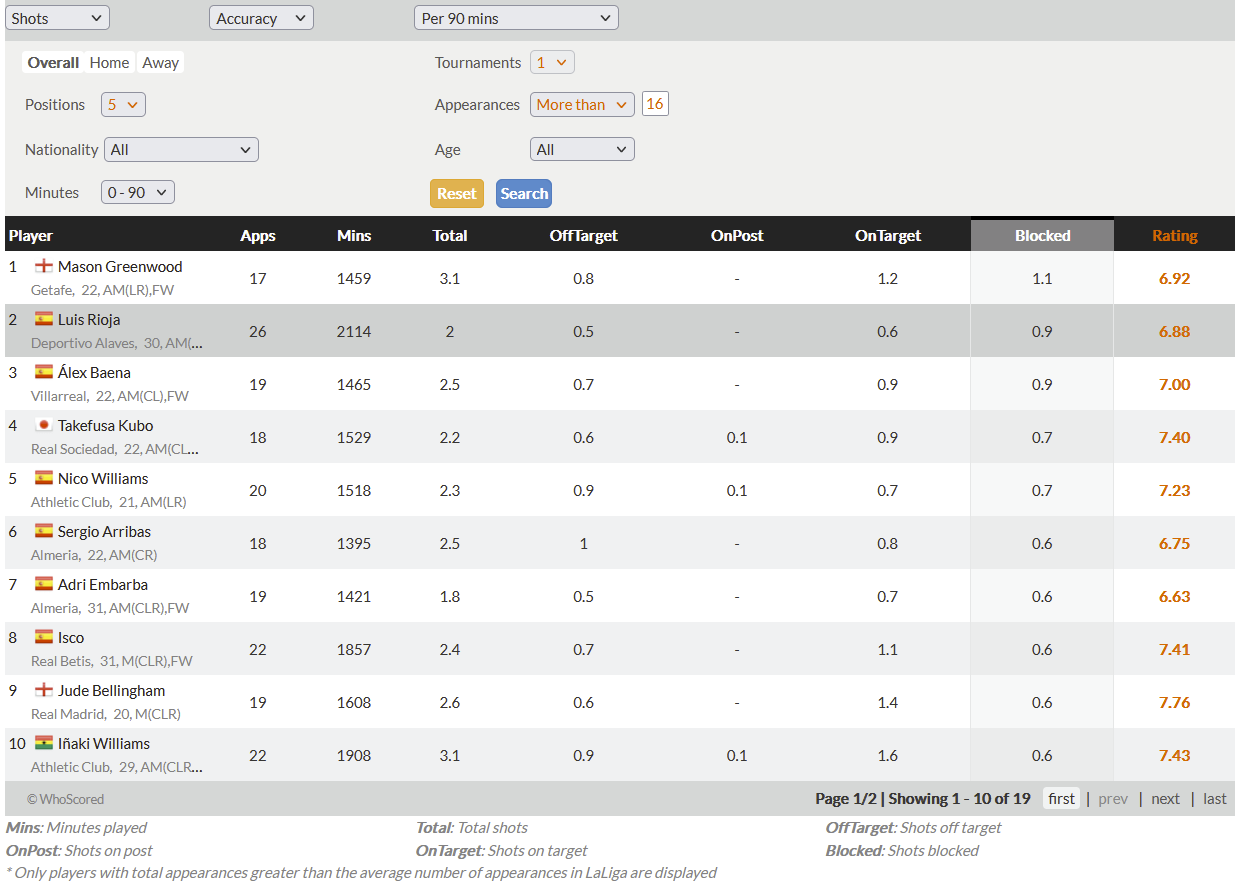Sort by the Player column header

click(x=31, y=235)
